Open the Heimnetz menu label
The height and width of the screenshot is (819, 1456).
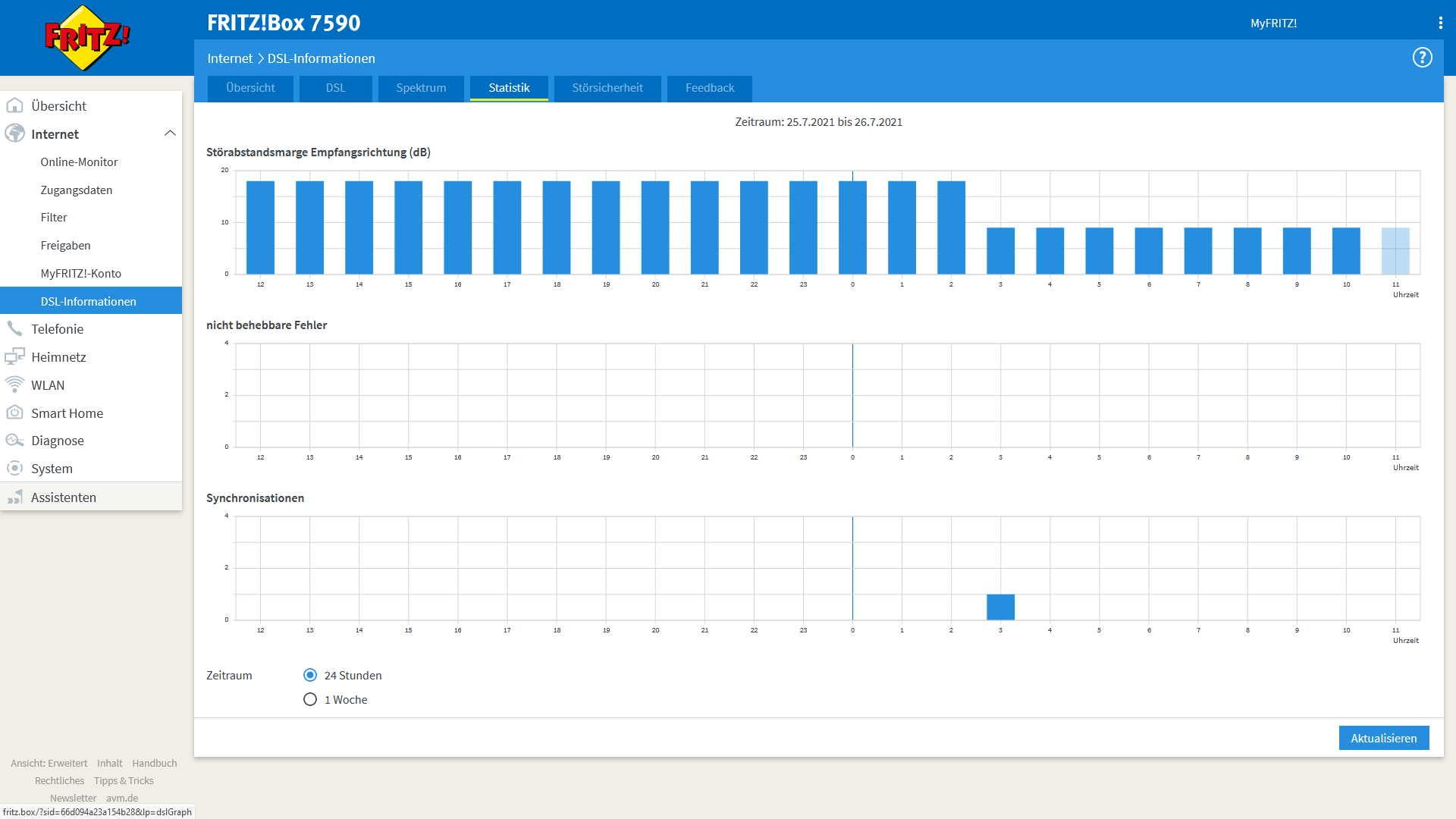pos(58,356)
